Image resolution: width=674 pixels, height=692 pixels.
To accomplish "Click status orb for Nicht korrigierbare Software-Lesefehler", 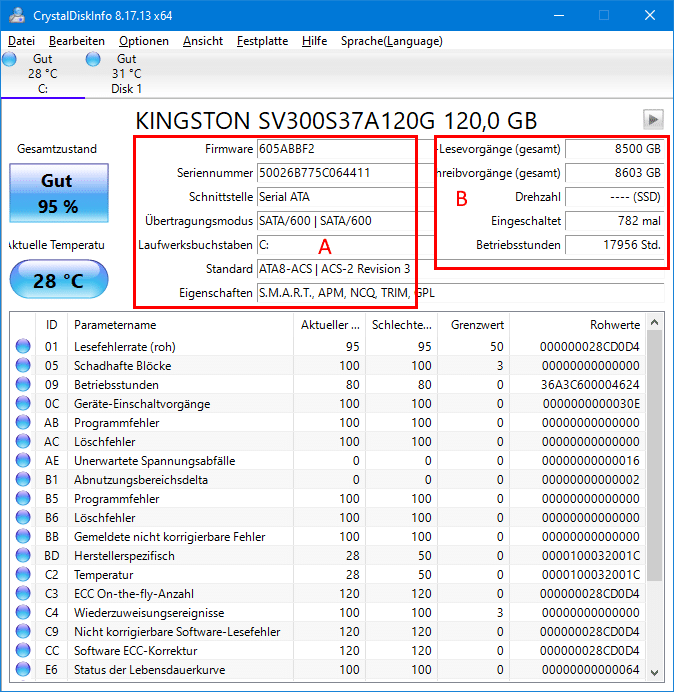I will [x=23, y=631].
